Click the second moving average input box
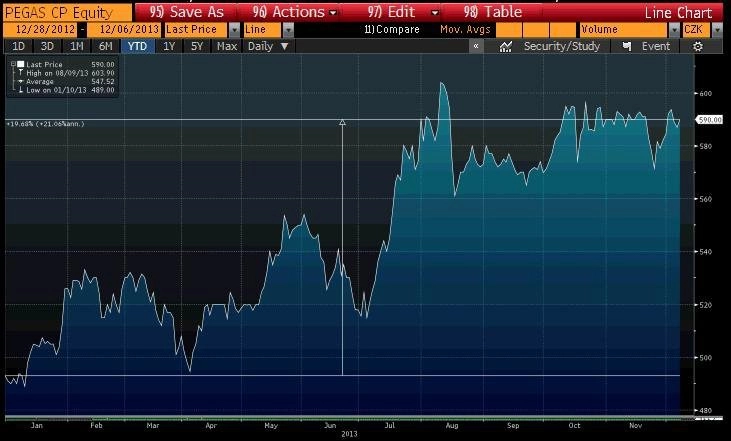Viewport: 731px width, 441px height. point(536,30)
